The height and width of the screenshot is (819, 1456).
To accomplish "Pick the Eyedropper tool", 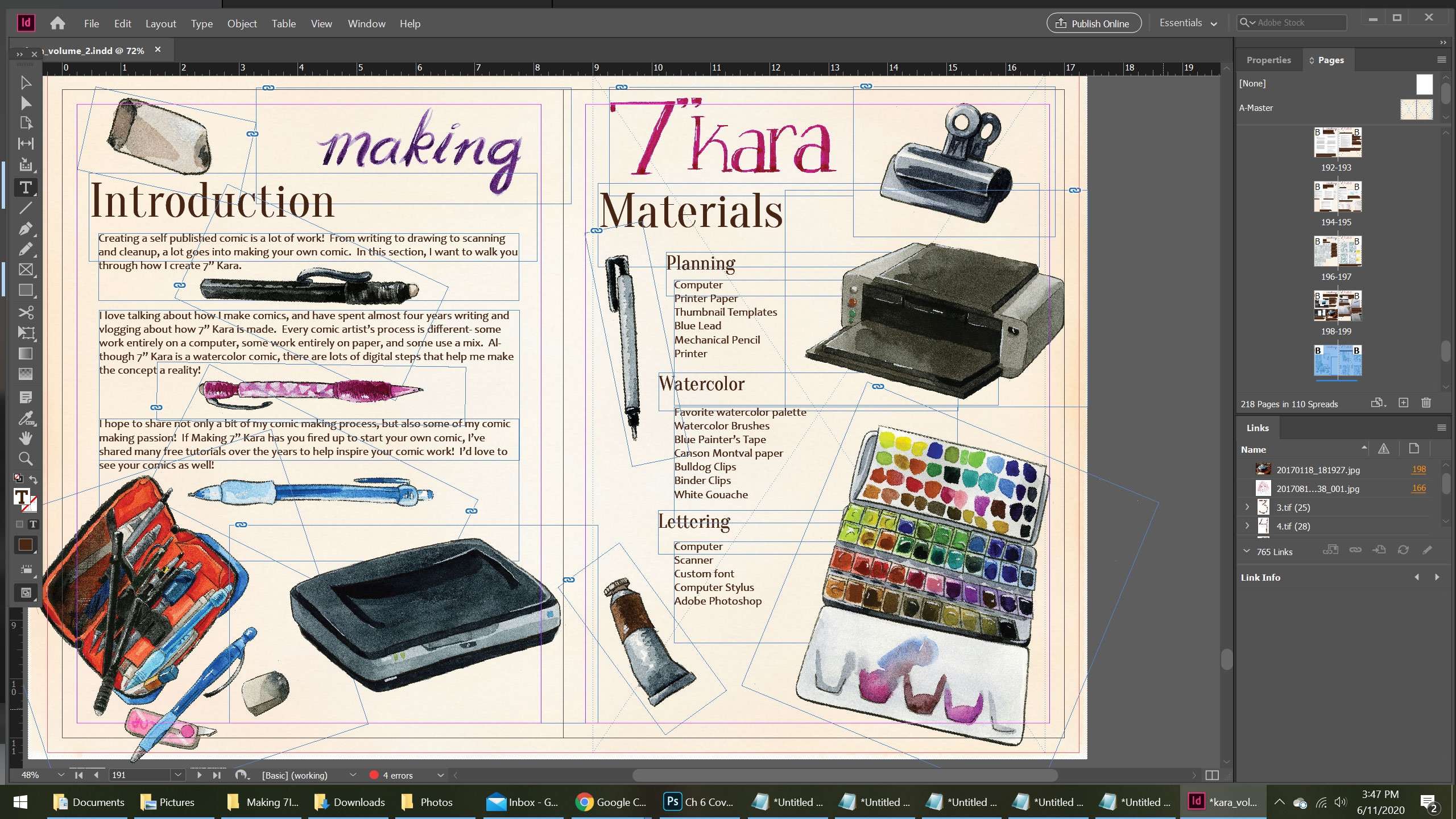I will [26, 419].
